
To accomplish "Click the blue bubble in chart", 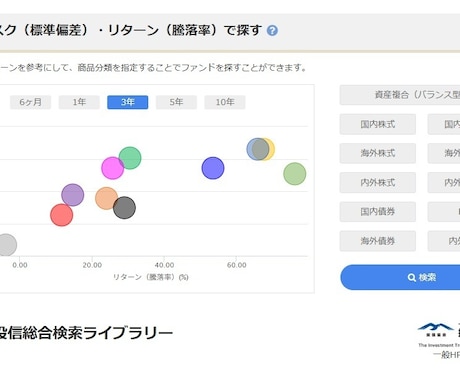I will (x=213, y=168).
